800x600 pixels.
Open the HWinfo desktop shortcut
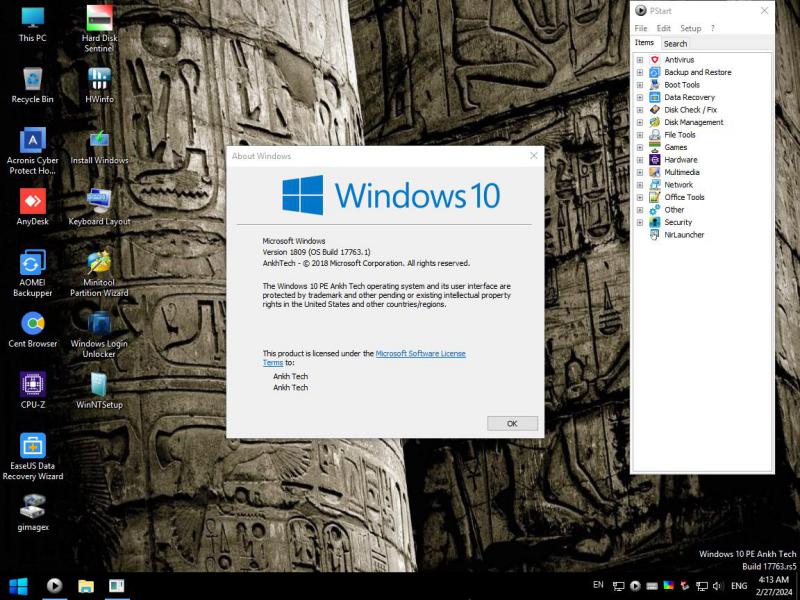99,85
